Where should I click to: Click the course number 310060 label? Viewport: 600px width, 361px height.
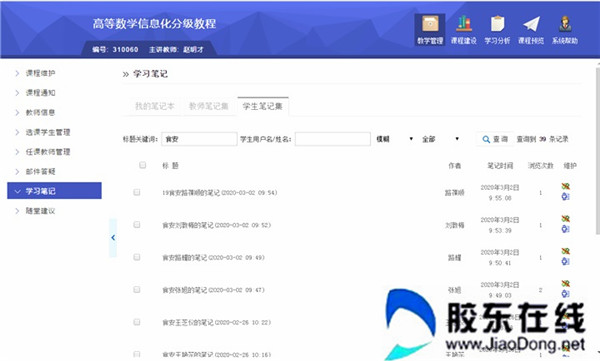(x=115, y=49)
